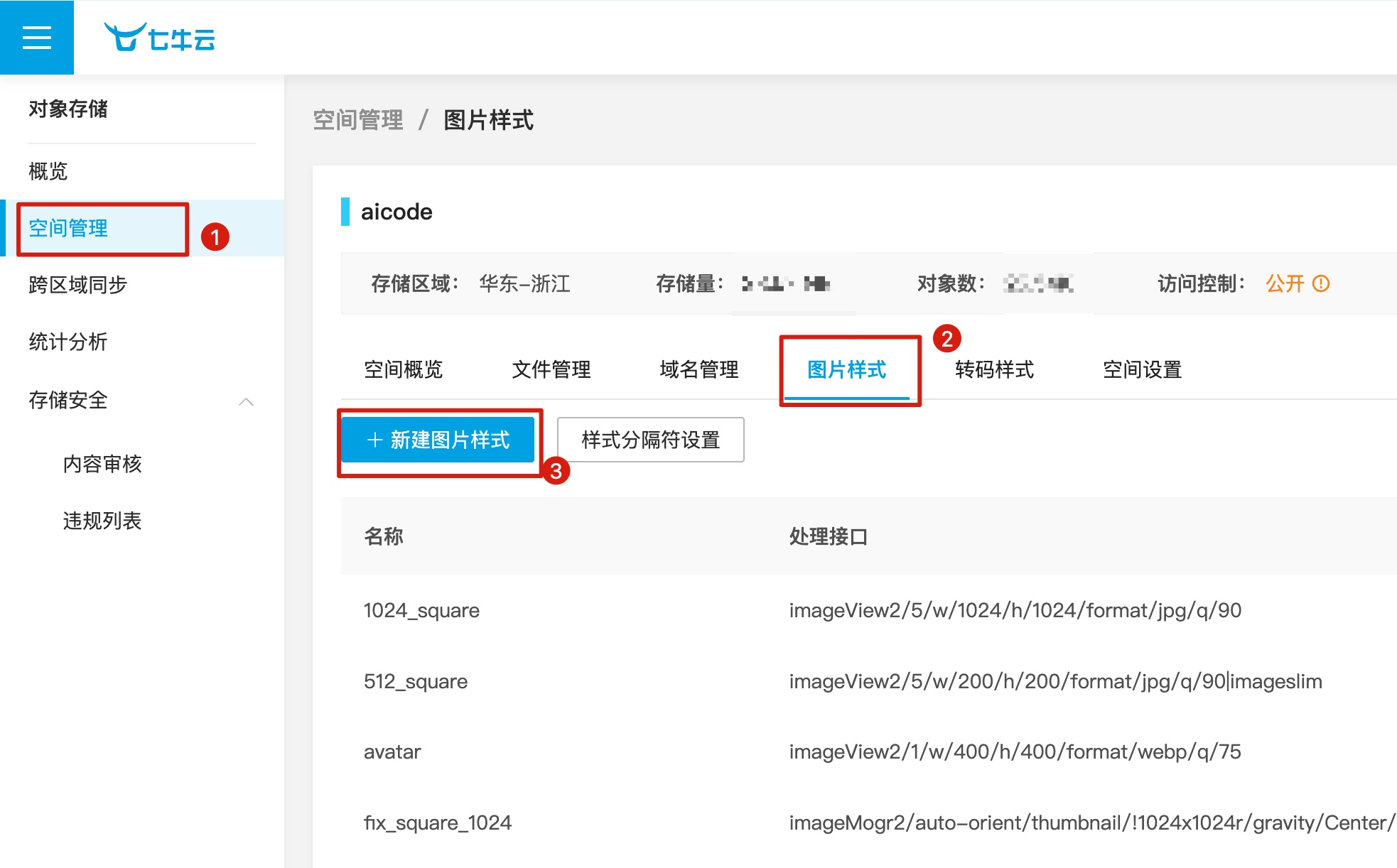Screen dimensions: 1397x868
Task: Open 统计分析 sidebar item
Action: [x=68, y=342]
